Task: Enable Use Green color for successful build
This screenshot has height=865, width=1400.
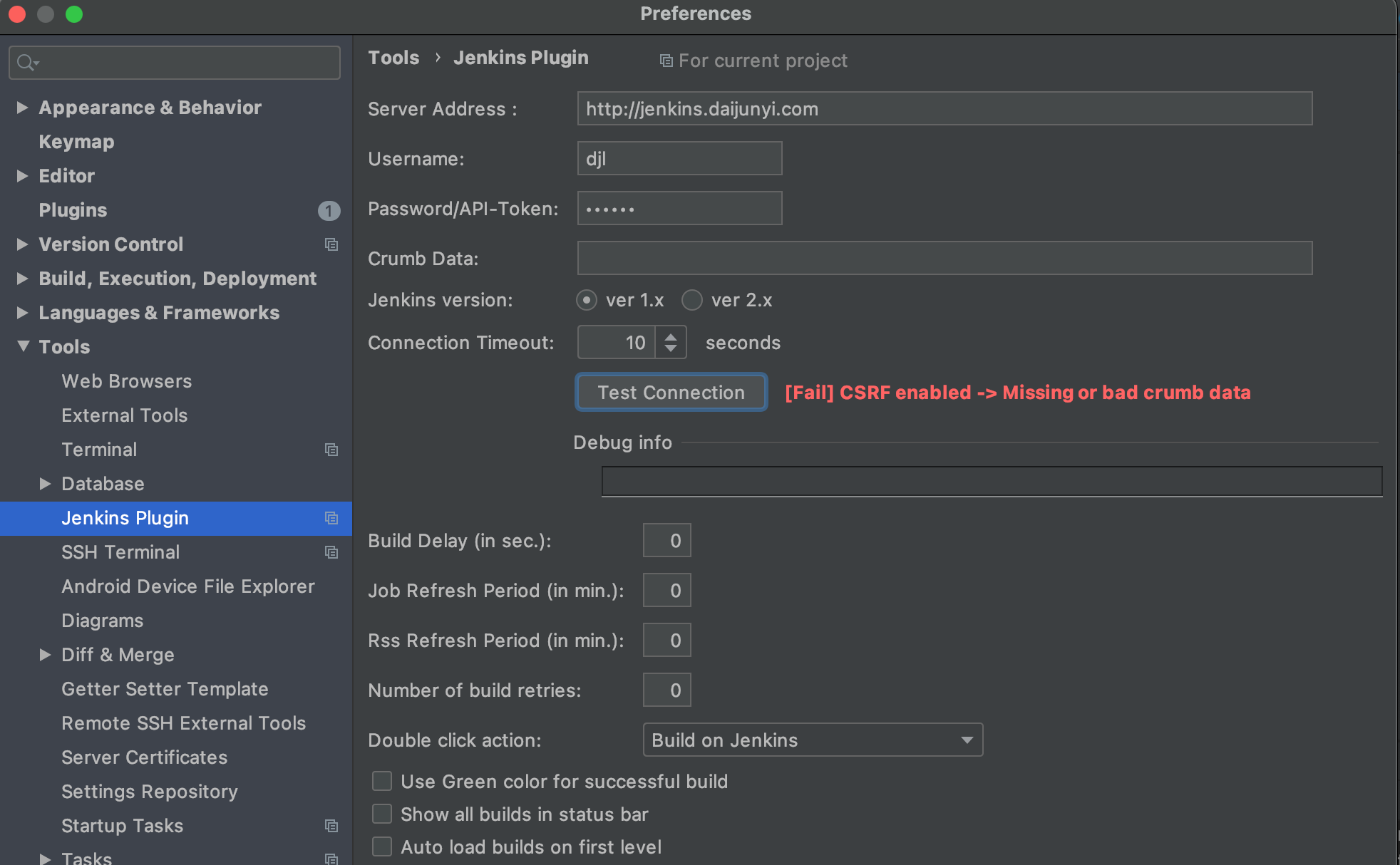Action: (382, 781)
